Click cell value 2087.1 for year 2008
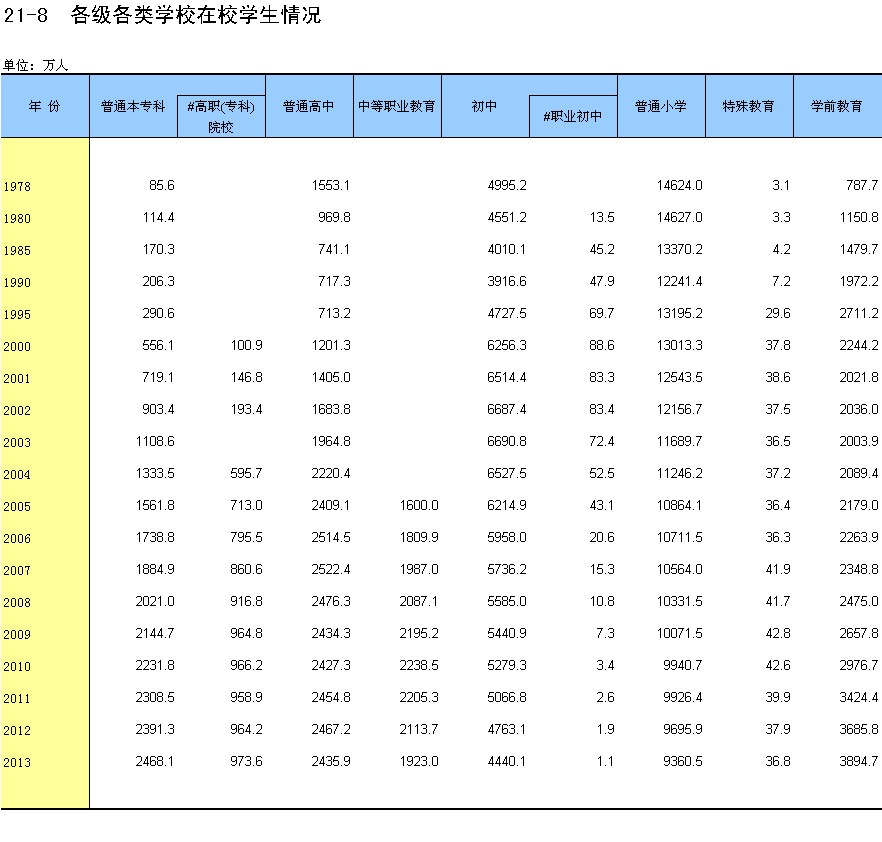Screen dimensions: 882x842 click(419, 601)
